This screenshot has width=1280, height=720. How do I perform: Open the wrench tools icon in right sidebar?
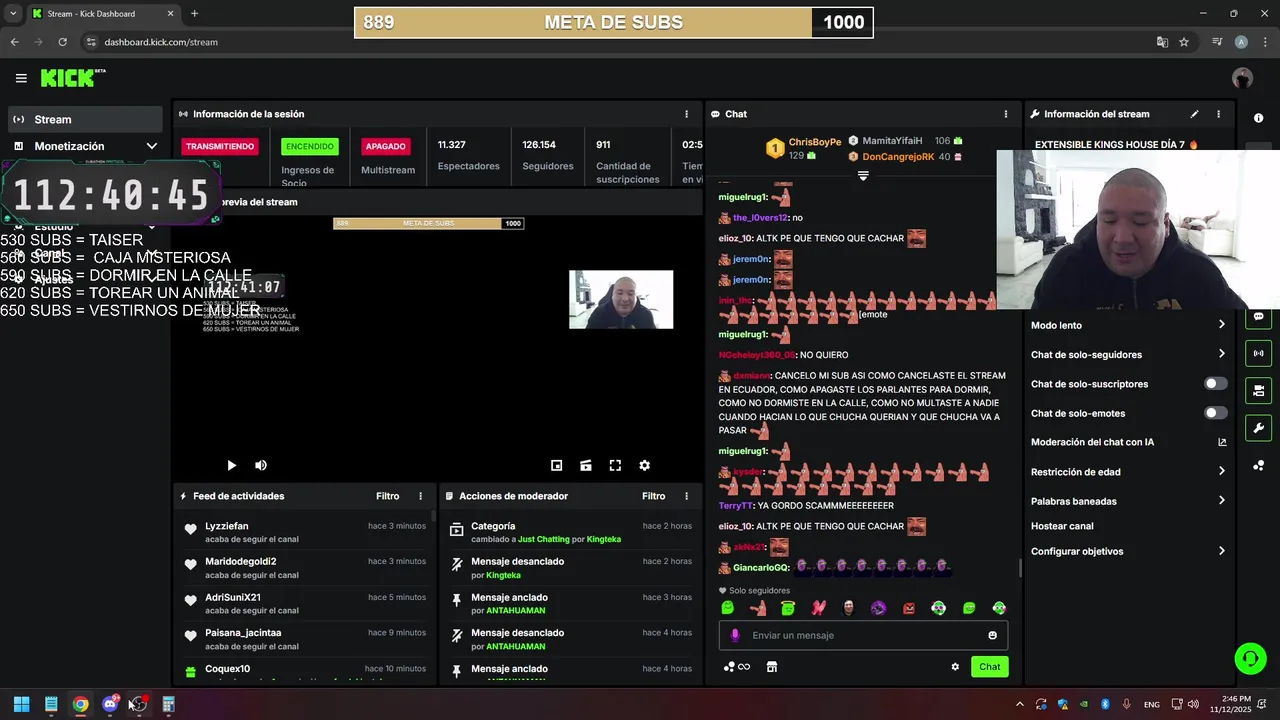tap(1258, 429)
